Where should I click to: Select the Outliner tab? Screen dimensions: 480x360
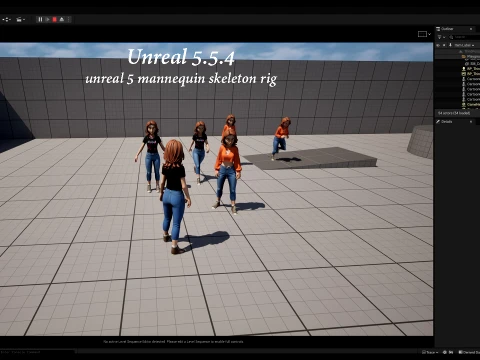[x=447, y=29]
